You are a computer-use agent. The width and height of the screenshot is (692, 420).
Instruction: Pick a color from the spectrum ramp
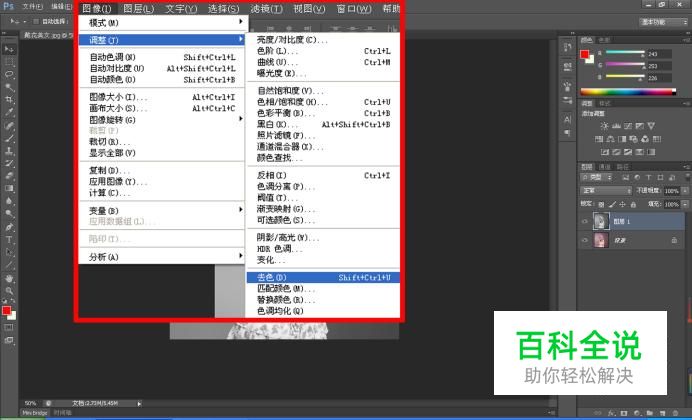point(628,92)
